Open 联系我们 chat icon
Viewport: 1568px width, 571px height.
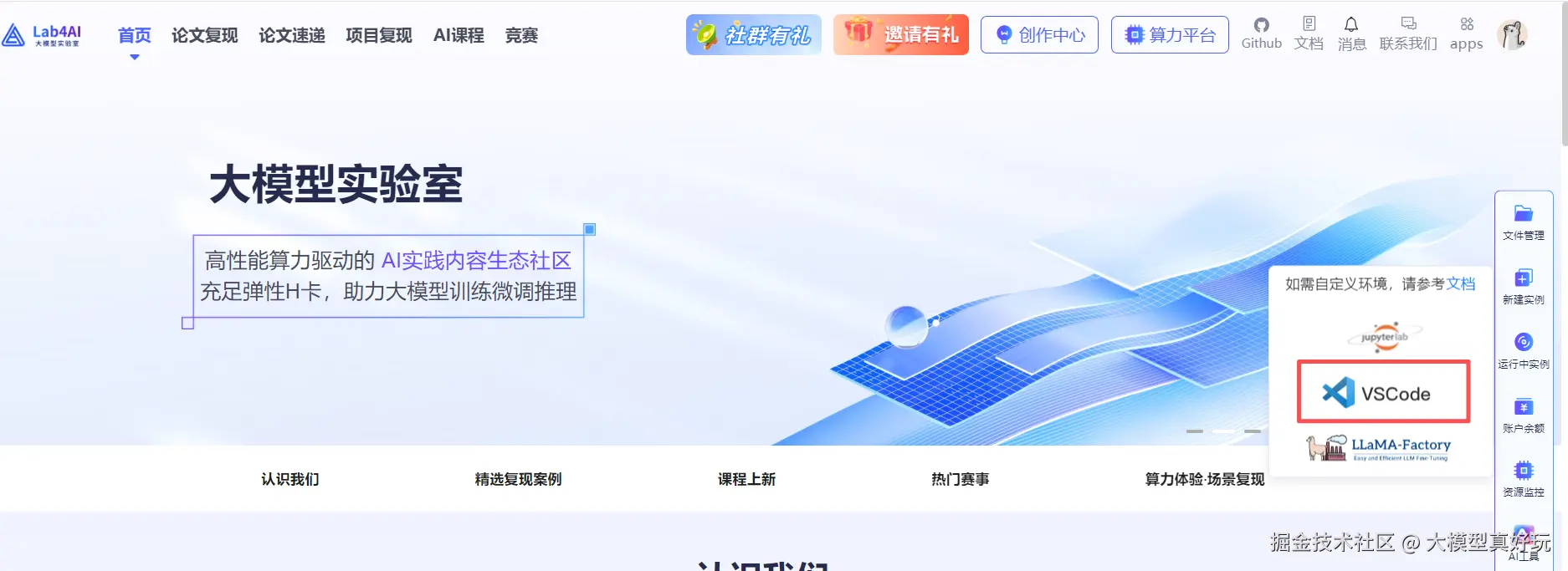[1408, 33]
